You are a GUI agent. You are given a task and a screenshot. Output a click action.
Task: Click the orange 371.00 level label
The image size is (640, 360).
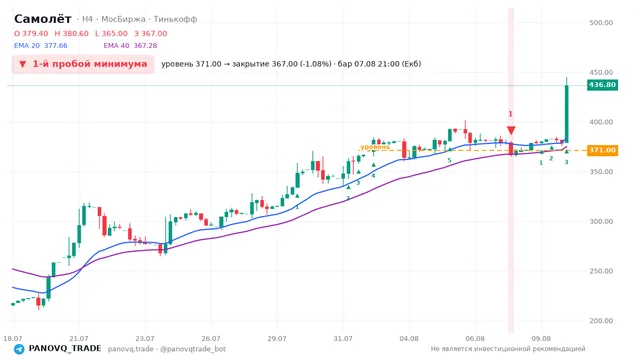coord(602,150)
